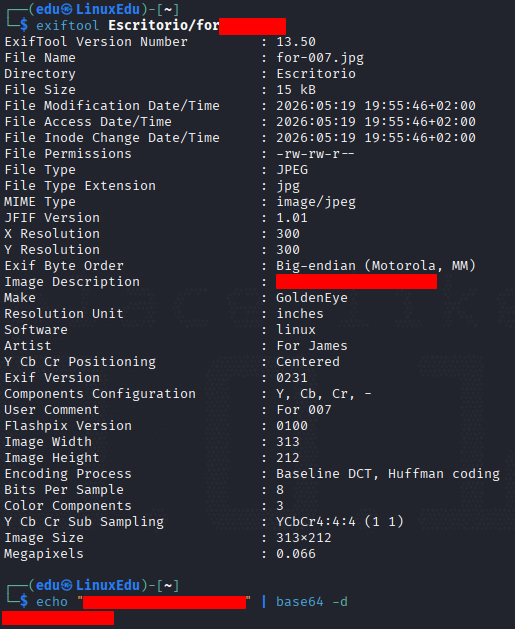Click the File Permissions -rw-rw-r-- value
Image resolution: width=515 pixels, height=629 pixels.
(x=315, y=154)
